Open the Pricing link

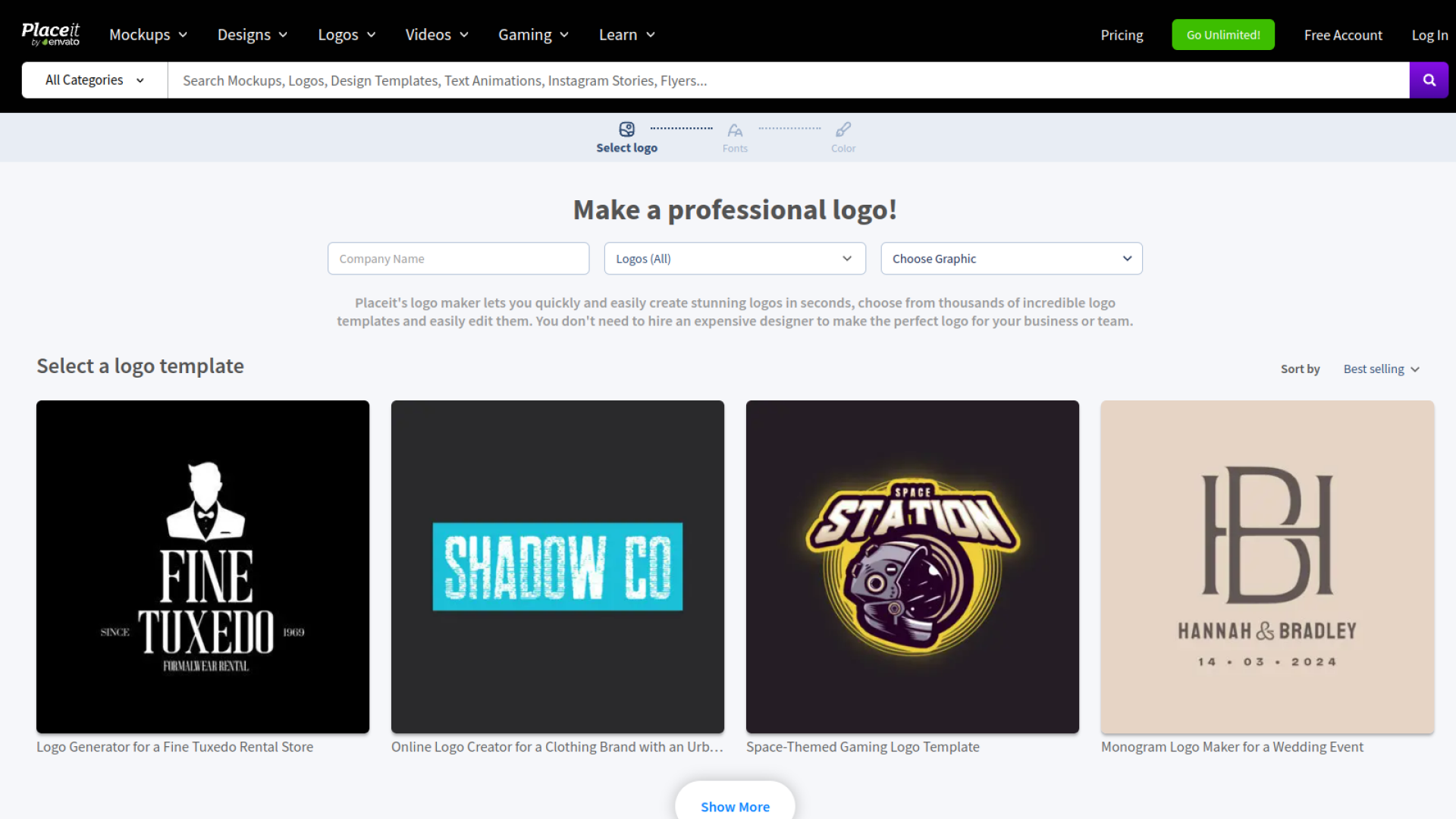click(1122, 35)
